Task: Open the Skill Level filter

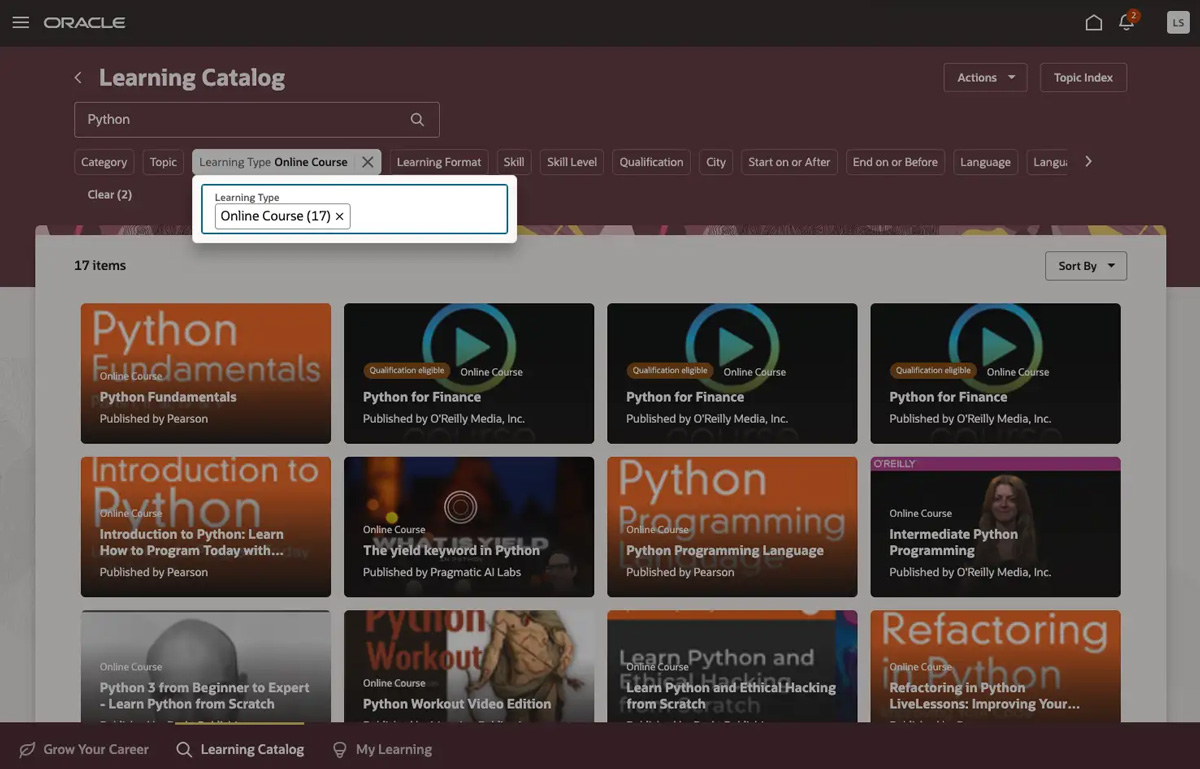Action: click(x=571, y=162)
